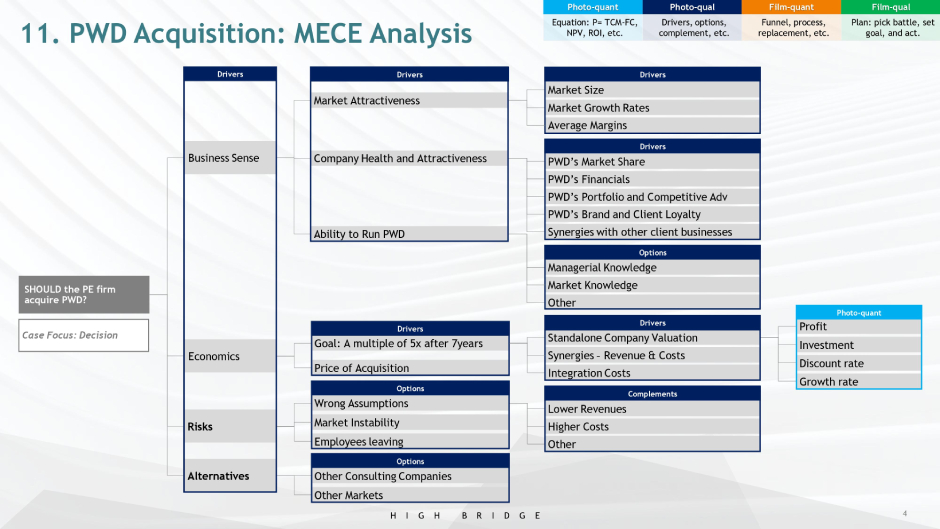Viewport: 940px width, 529px height.
Task: Click the "Wrong Assumptions" risk option
Action: click(409, 404)
